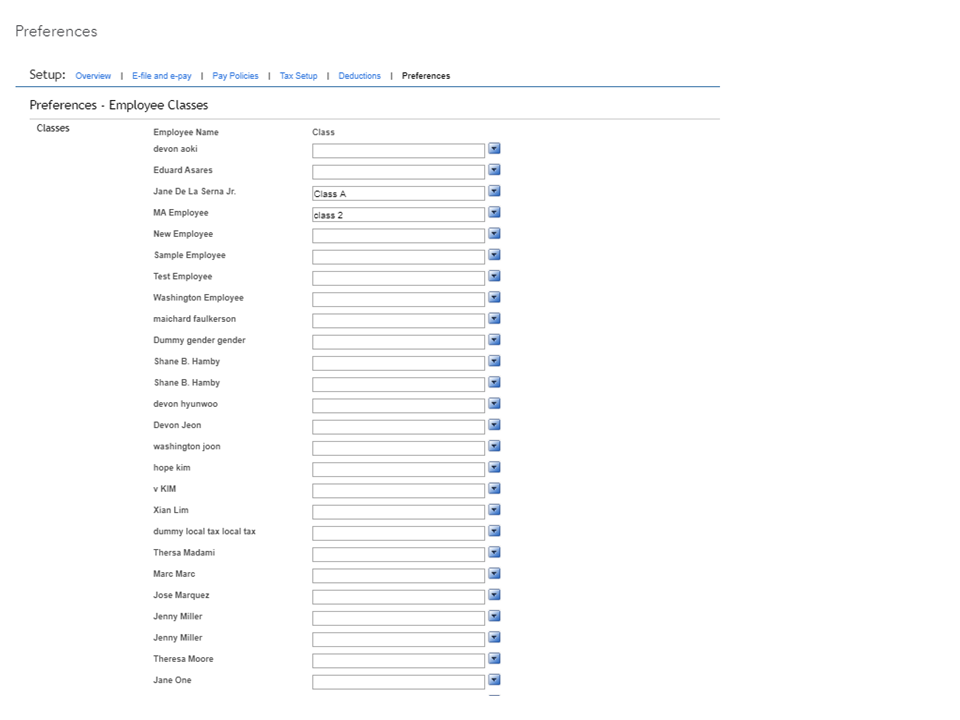
Task: Open class dropdown for hope kim
Action: tap(494, 468)
